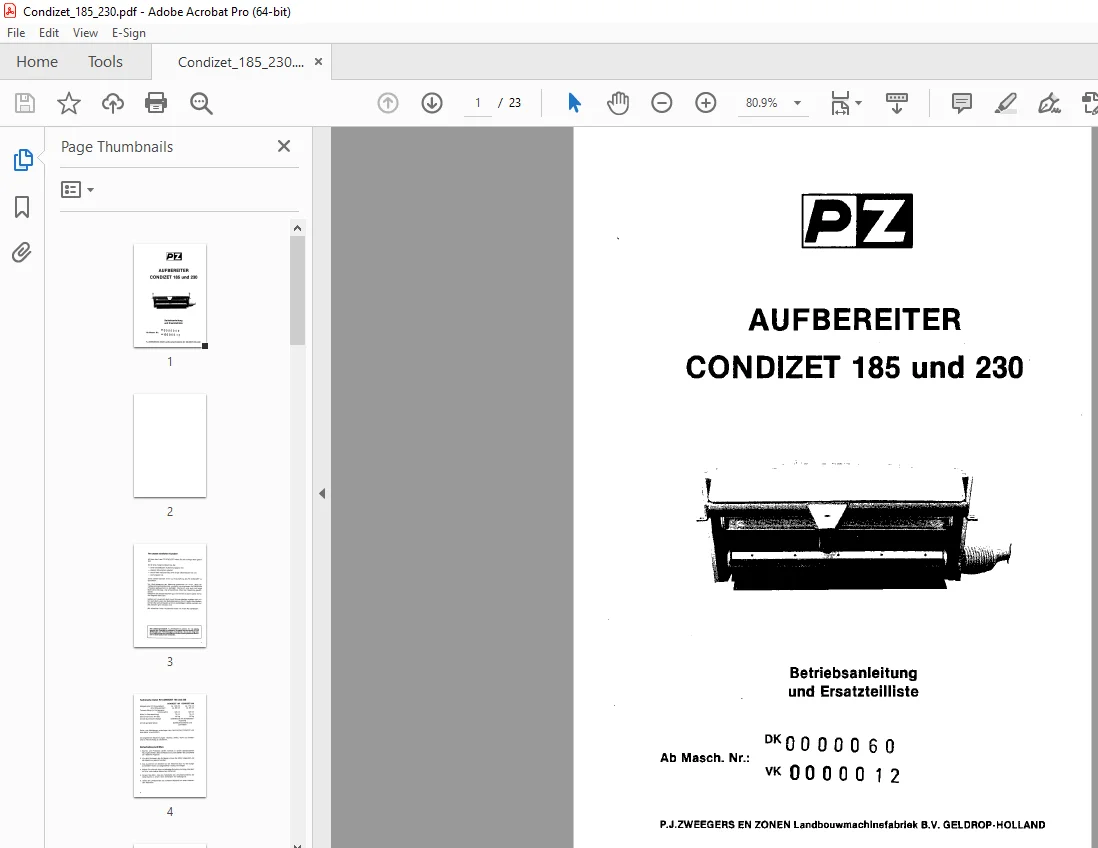The width and height of the screenshot is (1098, 848).
Task: Add a comment sticky note
Action: coord(961,103)
